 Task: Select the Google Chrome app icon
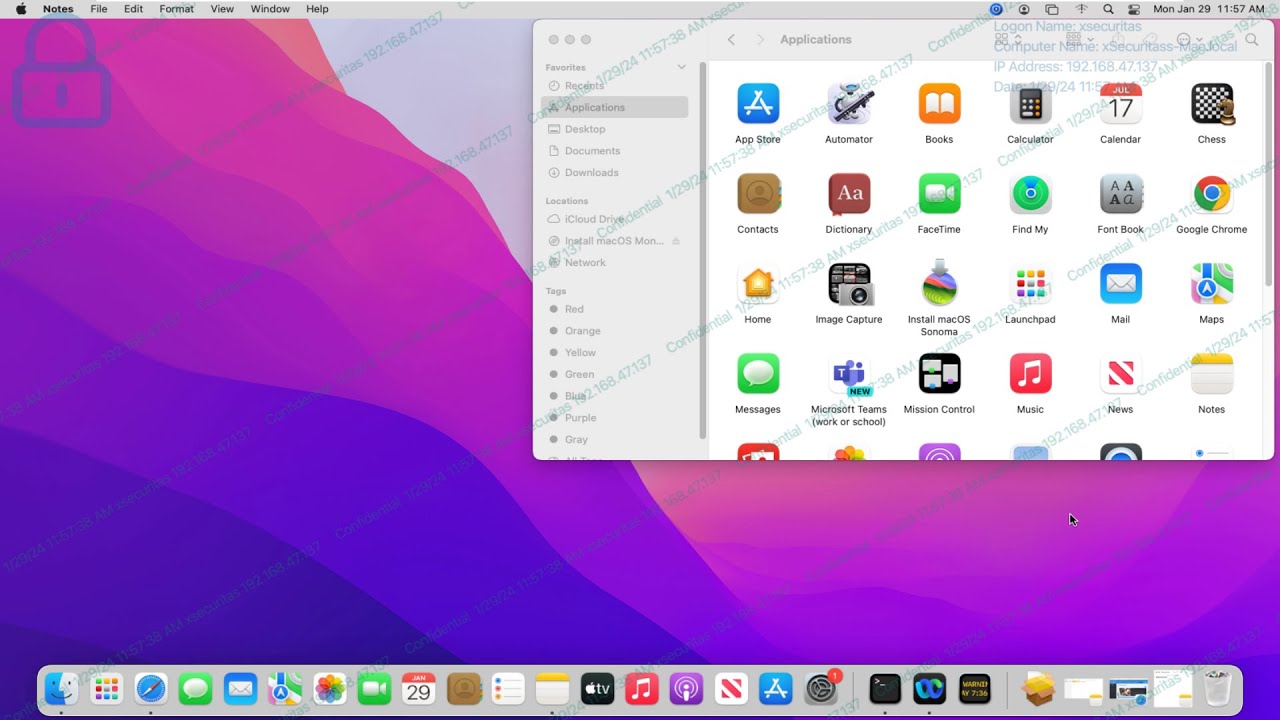(1212, 194)
